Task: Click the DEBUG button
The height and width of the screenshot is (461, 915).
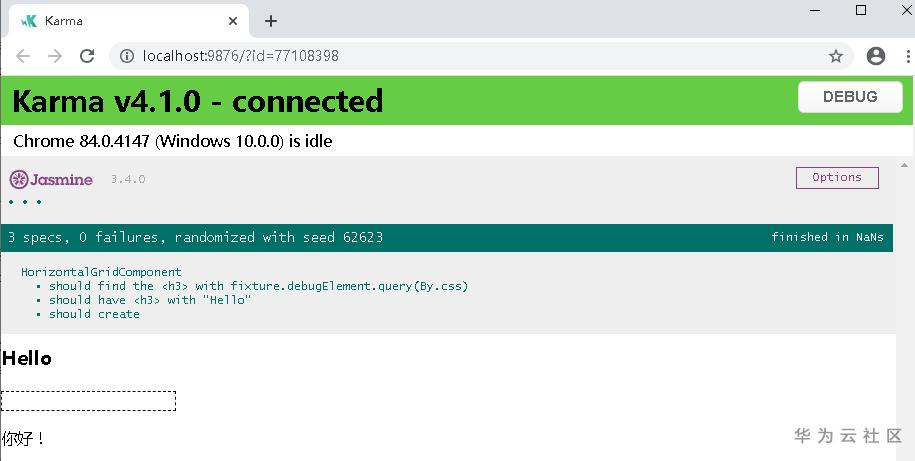Action: coord(850,97)
